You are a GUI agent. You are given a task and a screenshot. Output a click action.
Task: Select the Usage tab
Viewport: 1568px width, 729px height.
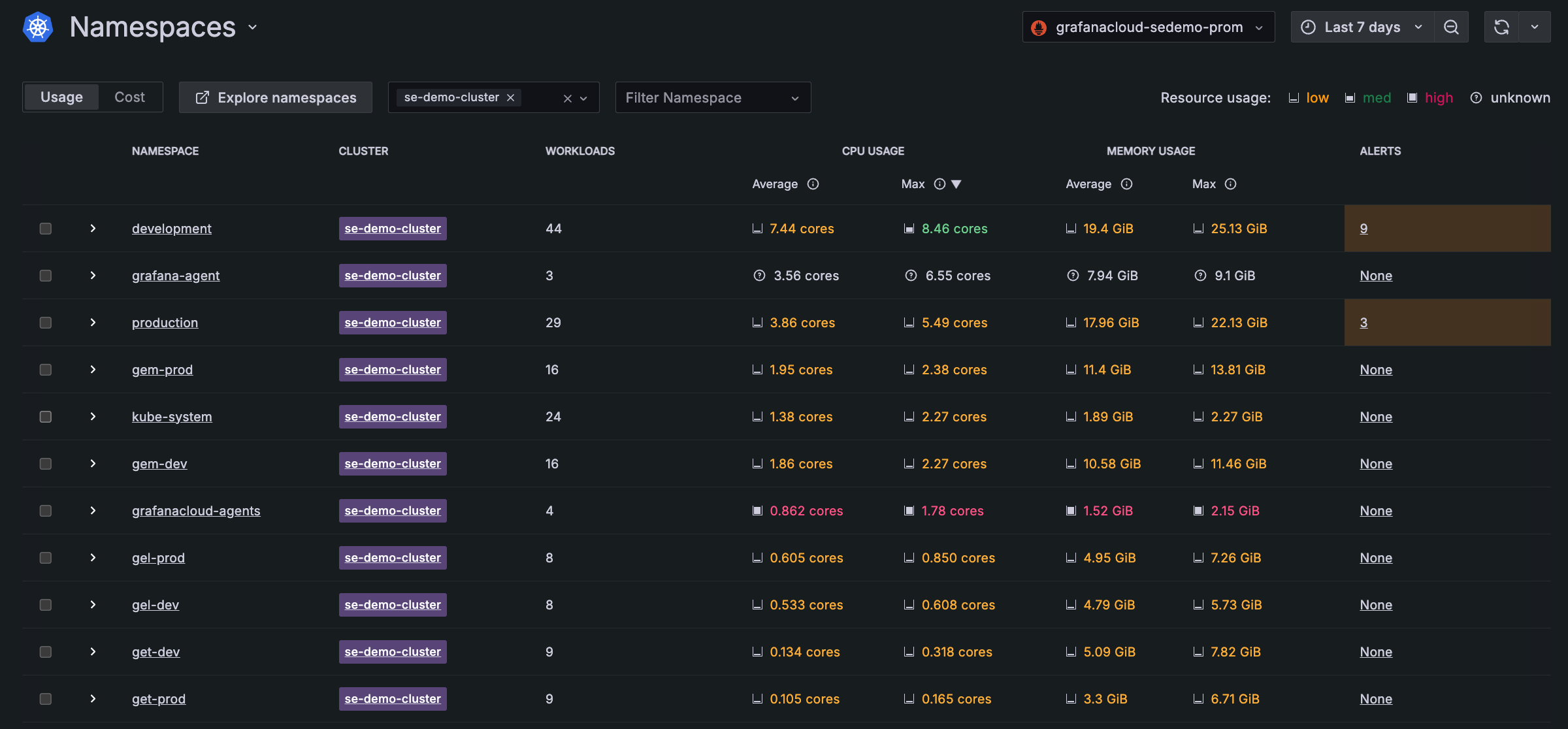61,97
